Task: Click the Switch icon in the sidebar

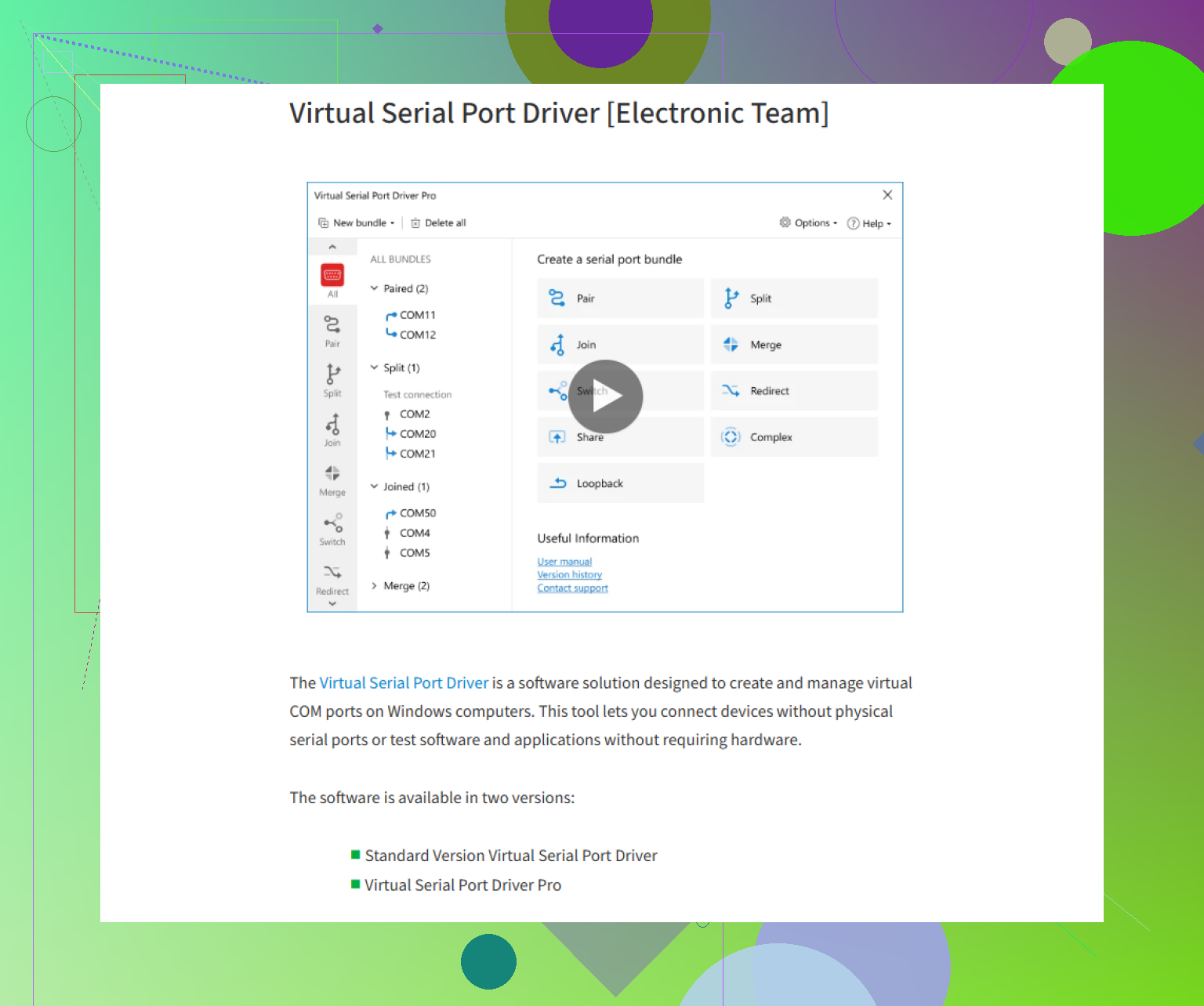Action: pyautogui.click(x=332, y=523)
